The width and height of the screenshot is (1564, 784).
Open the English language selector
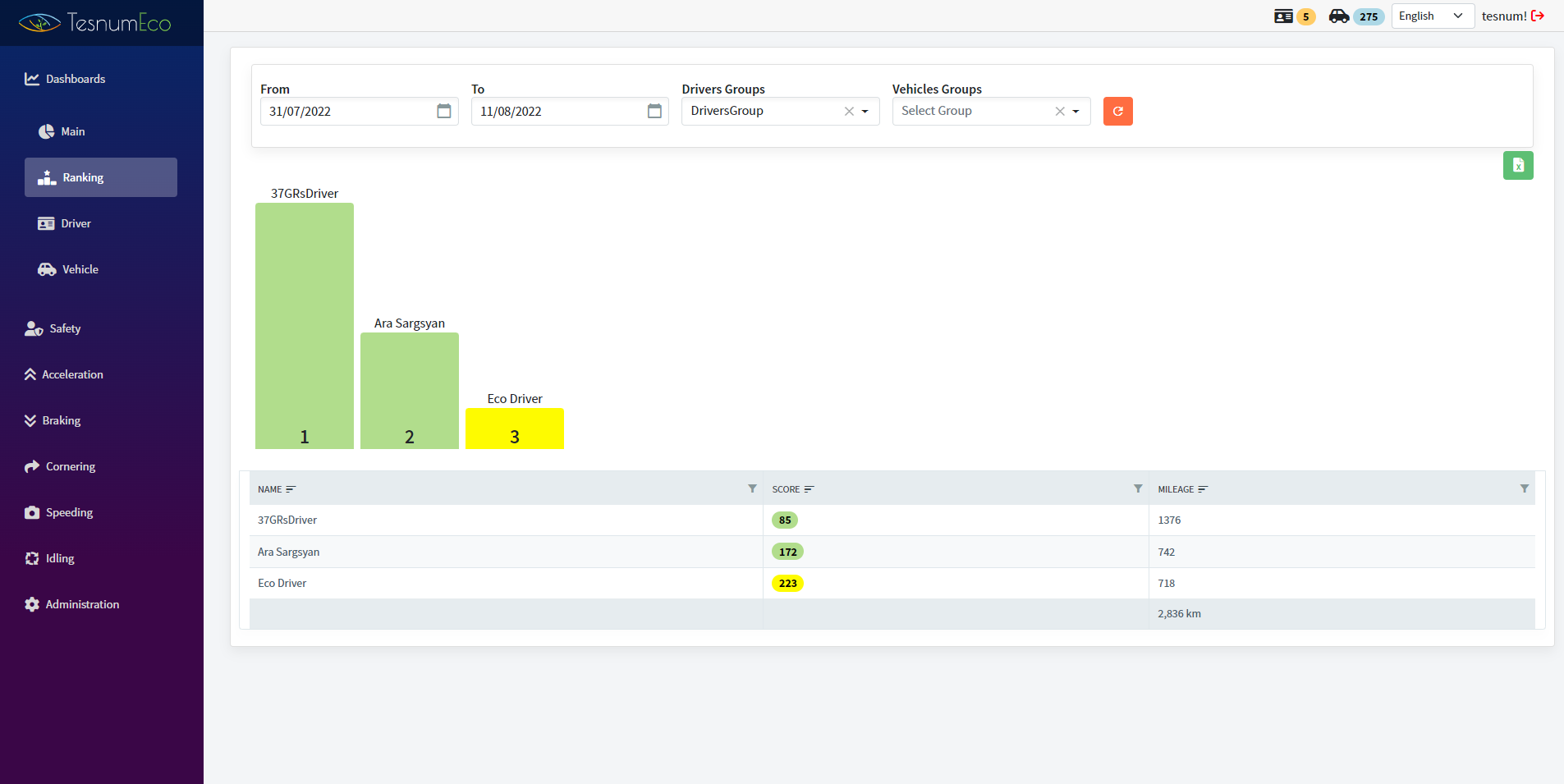coord(1433,16)
